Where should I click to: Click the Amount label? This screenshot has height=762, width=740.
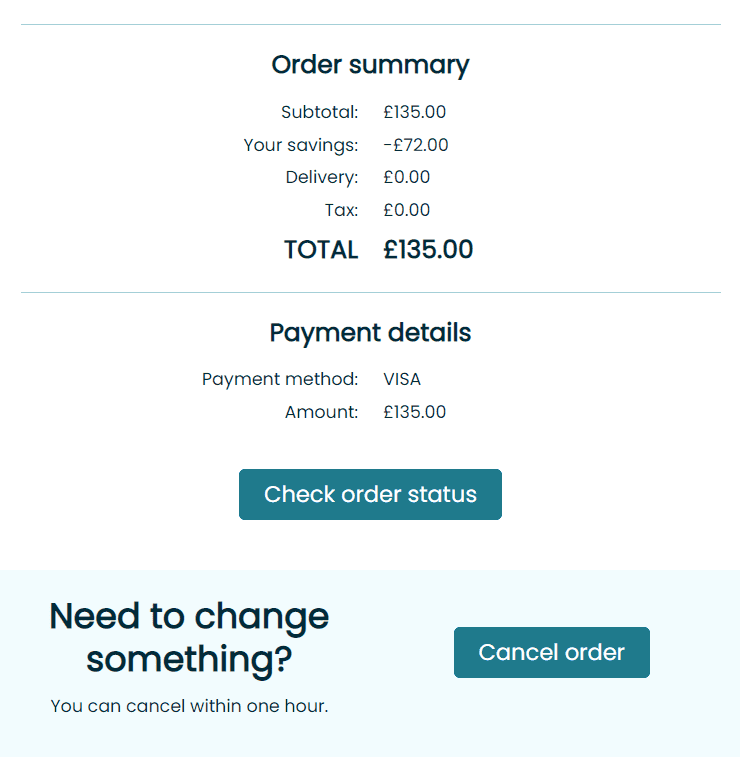(x=321, y=412)
